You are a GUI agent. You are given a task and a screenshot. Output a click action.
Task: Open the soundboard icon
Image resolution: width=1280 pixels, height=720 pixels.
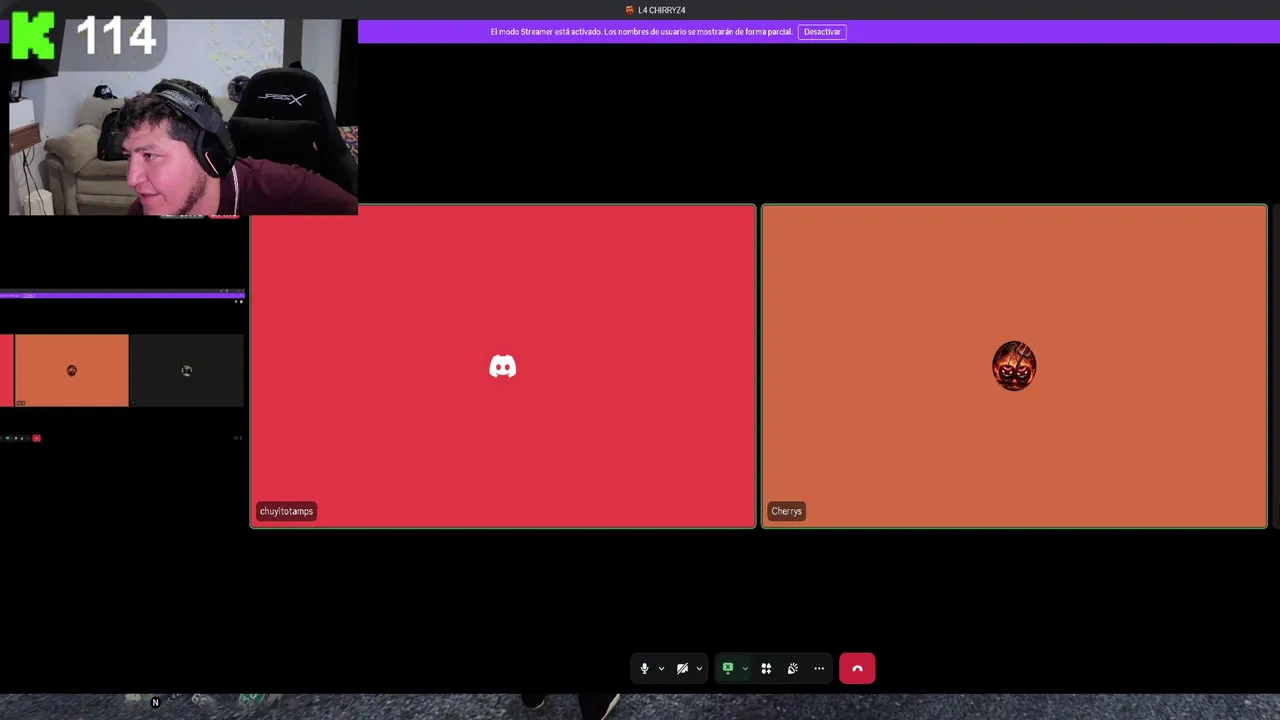[792, 668]
